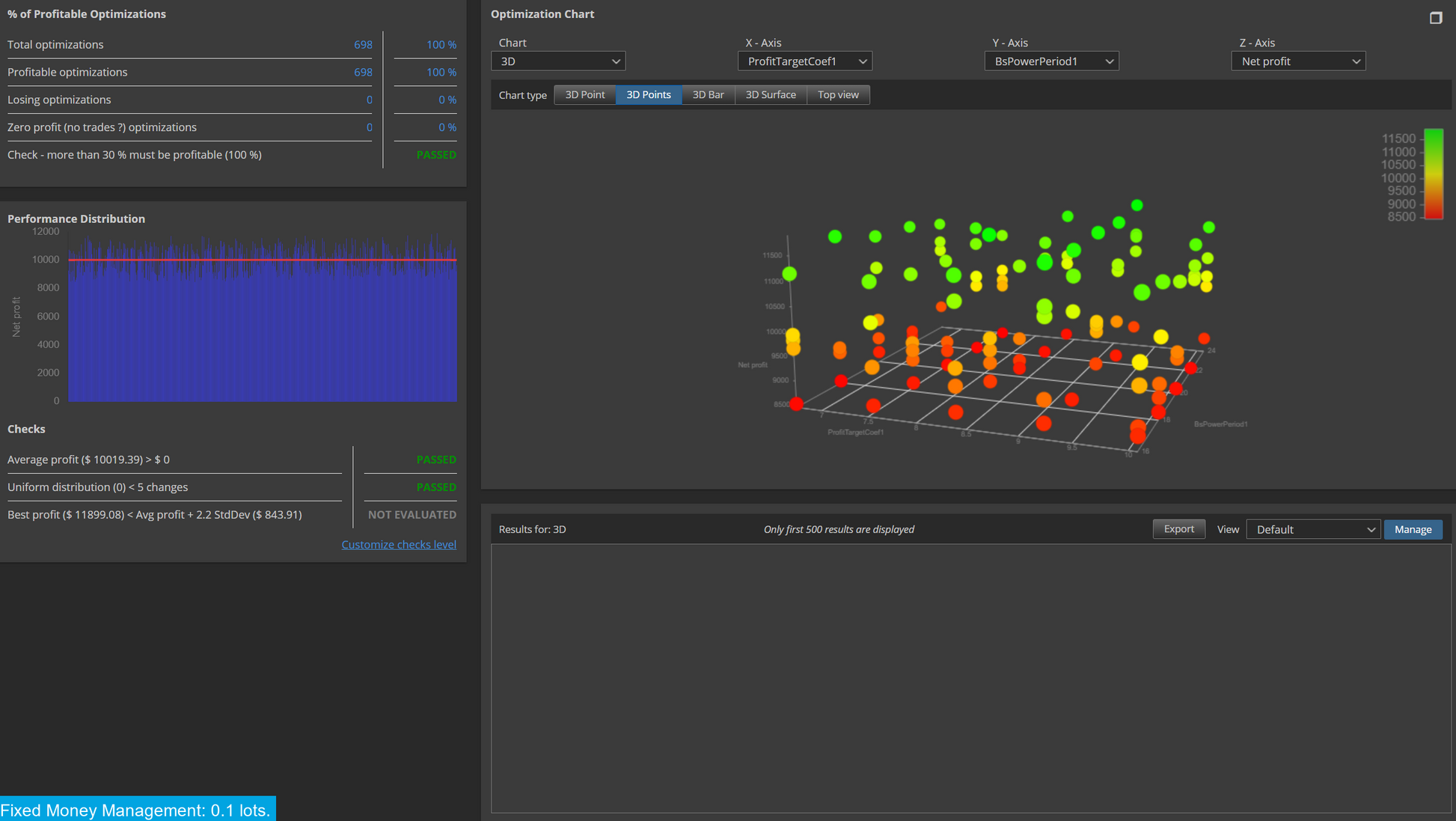Switch to 3D Surface chart type
The image size is (1456, 821).
point(771,95)
